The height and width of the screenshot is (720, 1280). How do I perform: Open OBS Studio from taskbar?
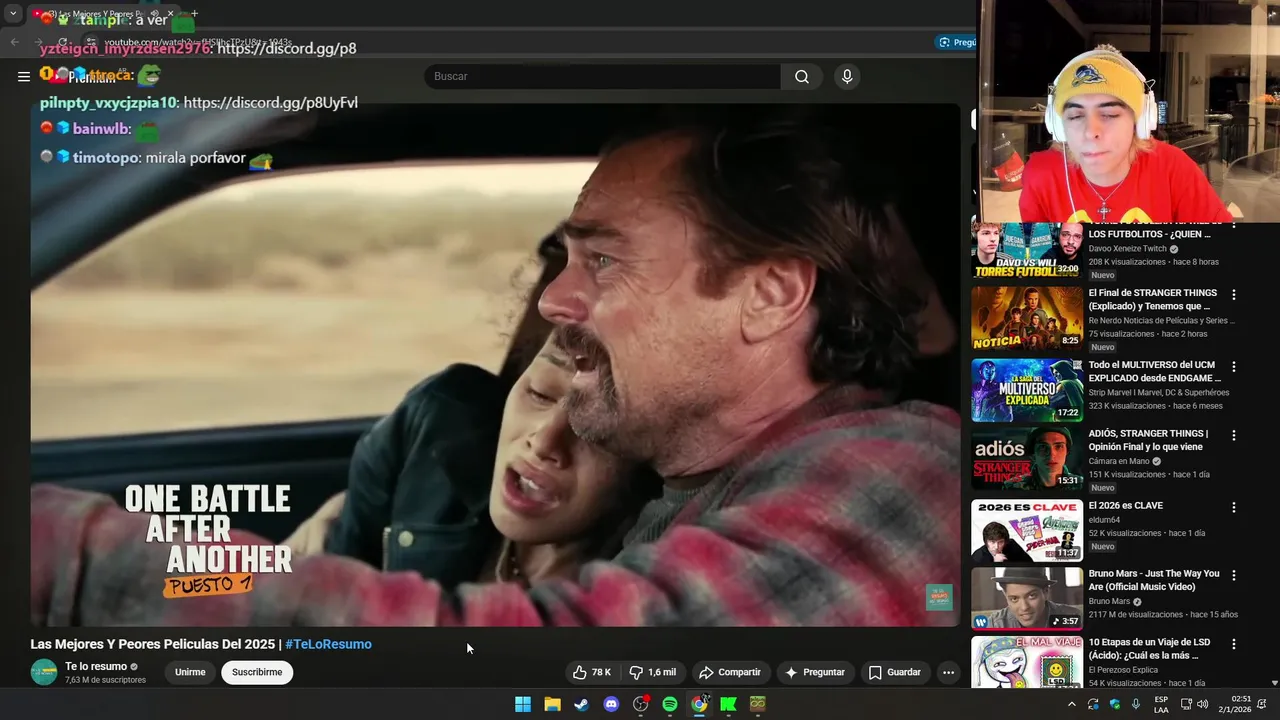click(640, 704)
